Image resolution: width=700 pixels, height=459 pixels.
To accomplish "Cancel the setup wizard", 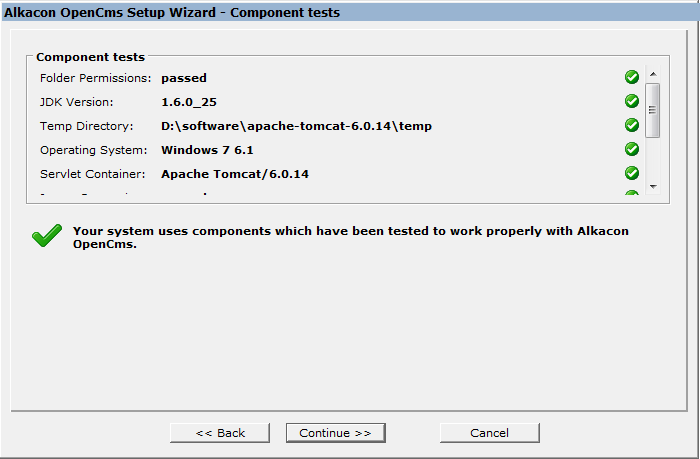I will coord(489,433).
